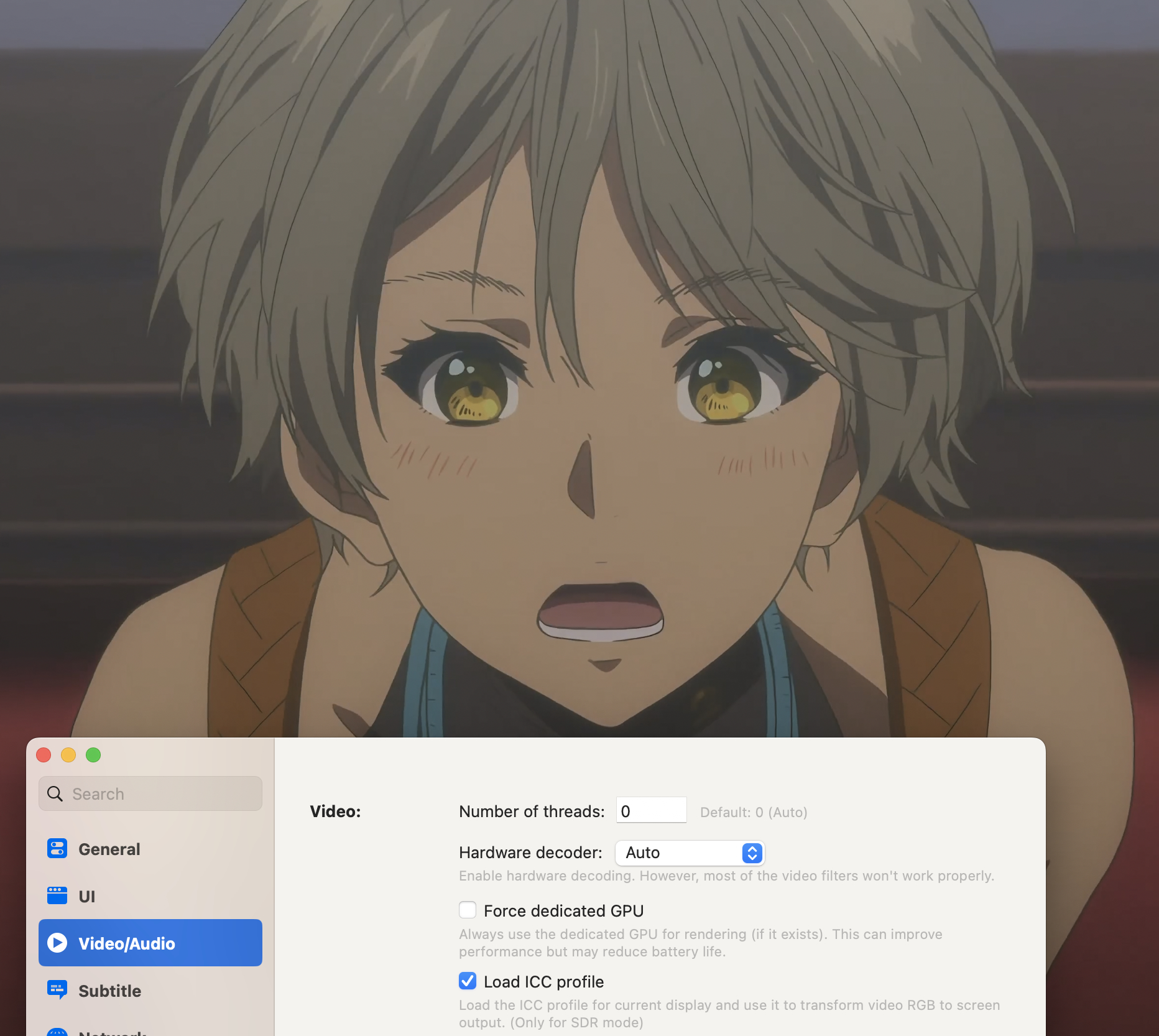Click the play icon beside Video/Audio
The image size is (1159, 1036).
(57, 943)
